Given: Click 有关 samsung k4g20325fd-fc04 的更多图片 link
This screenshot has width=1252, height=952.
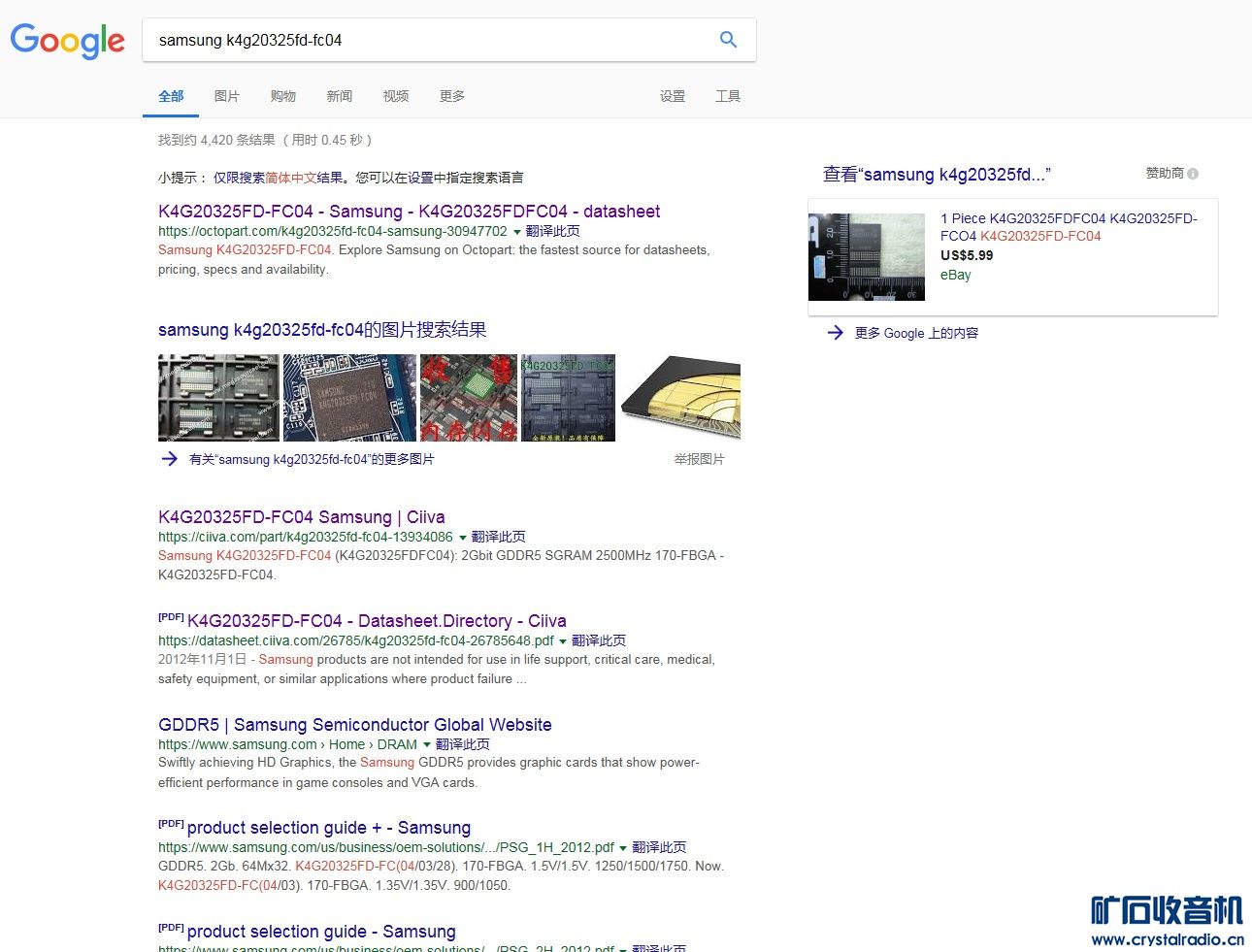Looking at the screenshot, I should click(312, 459).
